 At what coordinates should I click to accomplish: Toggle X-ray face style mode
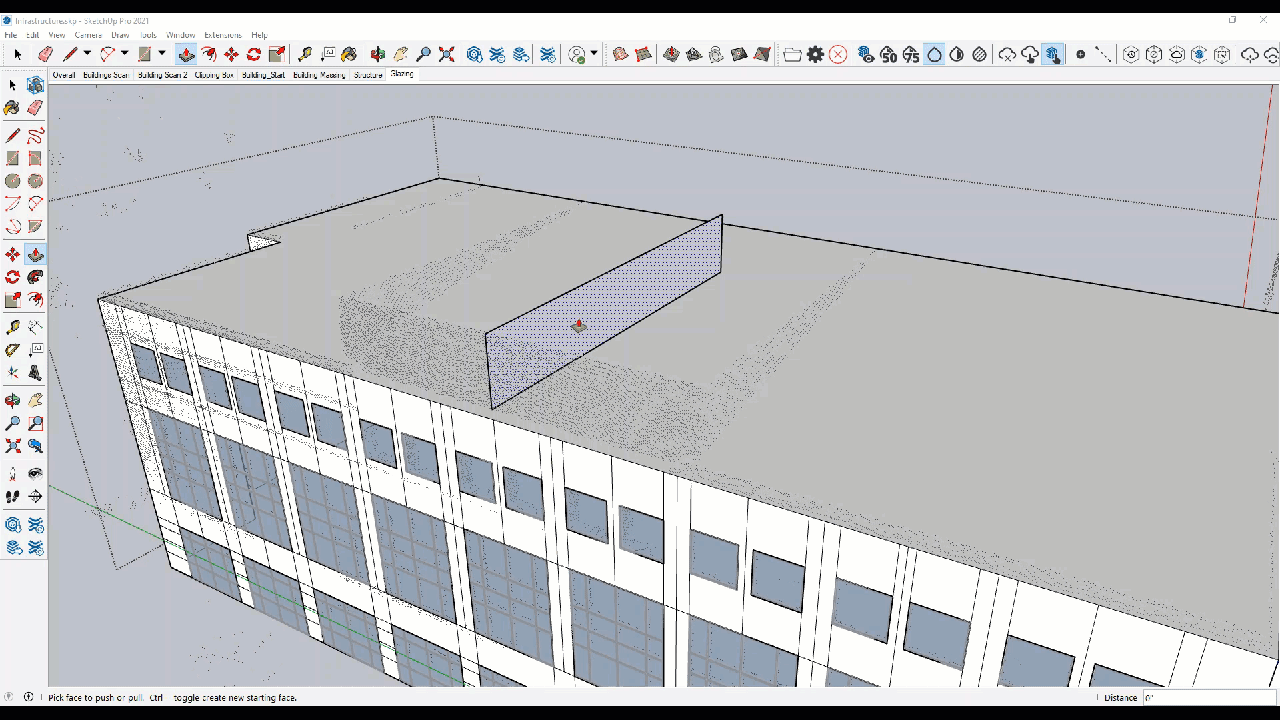(x=934, y=56)
